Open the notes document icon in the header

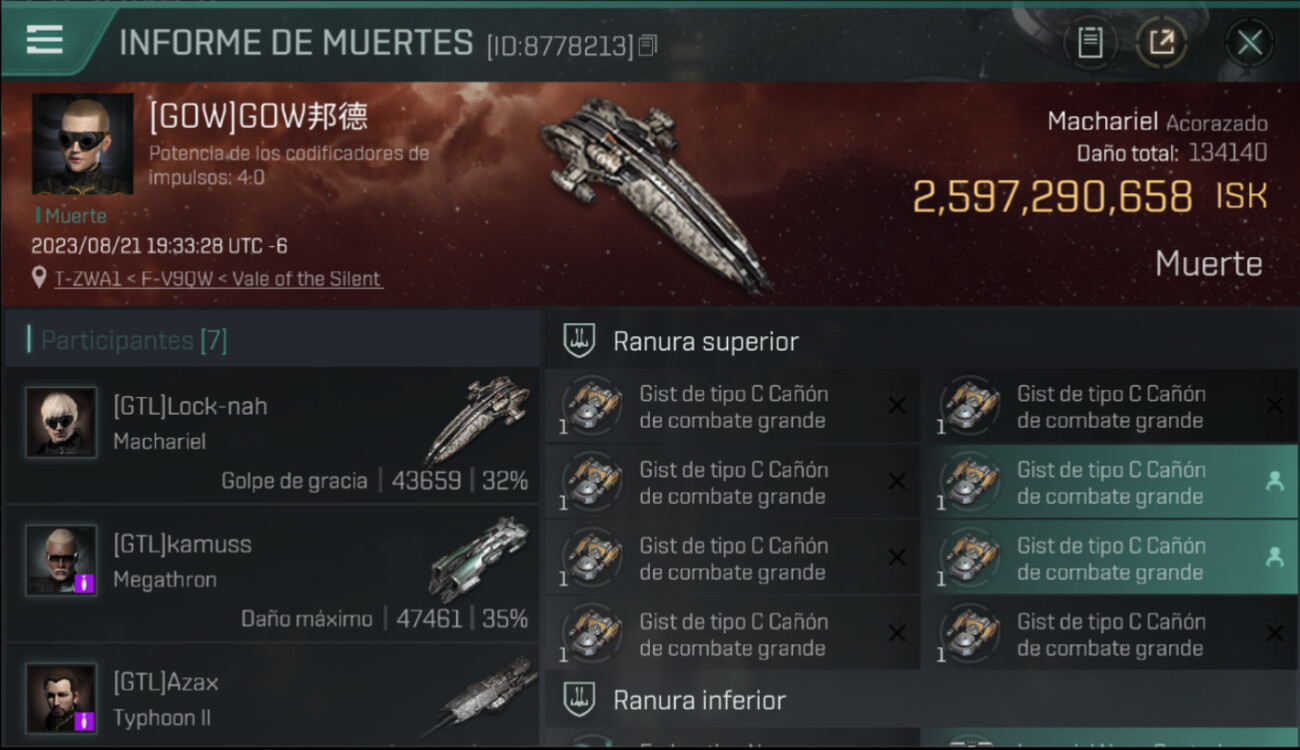1090,42
